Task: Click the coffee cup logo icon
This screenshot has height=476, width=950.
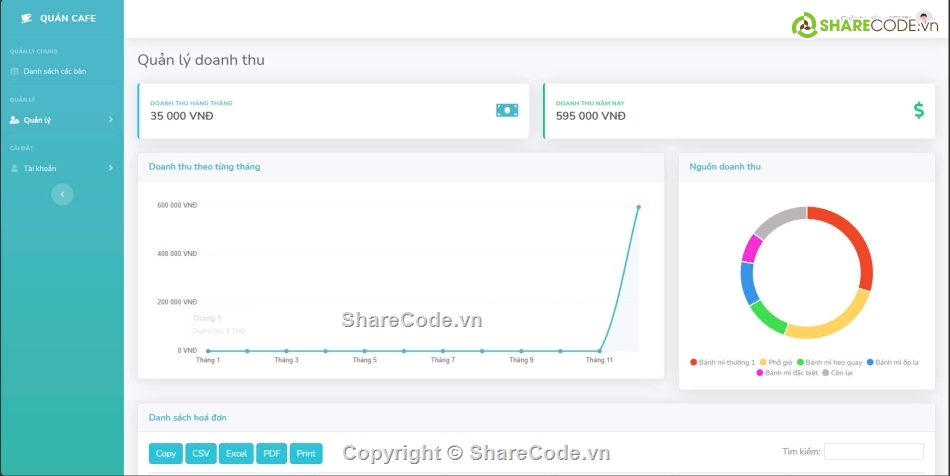Action: click(26, 18)
